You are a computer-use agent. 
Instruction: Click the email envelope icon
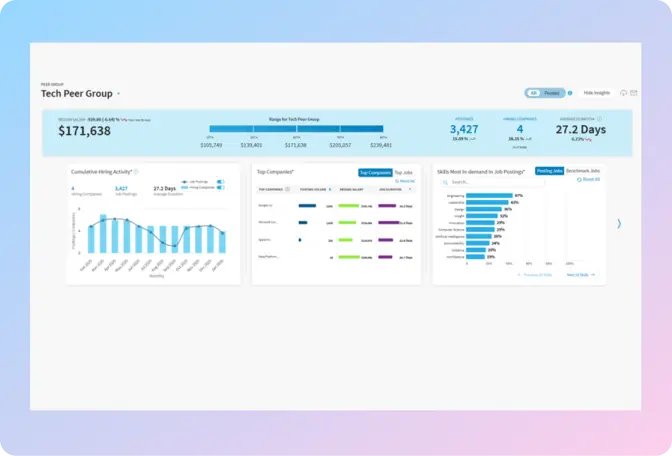pos(634,93)
